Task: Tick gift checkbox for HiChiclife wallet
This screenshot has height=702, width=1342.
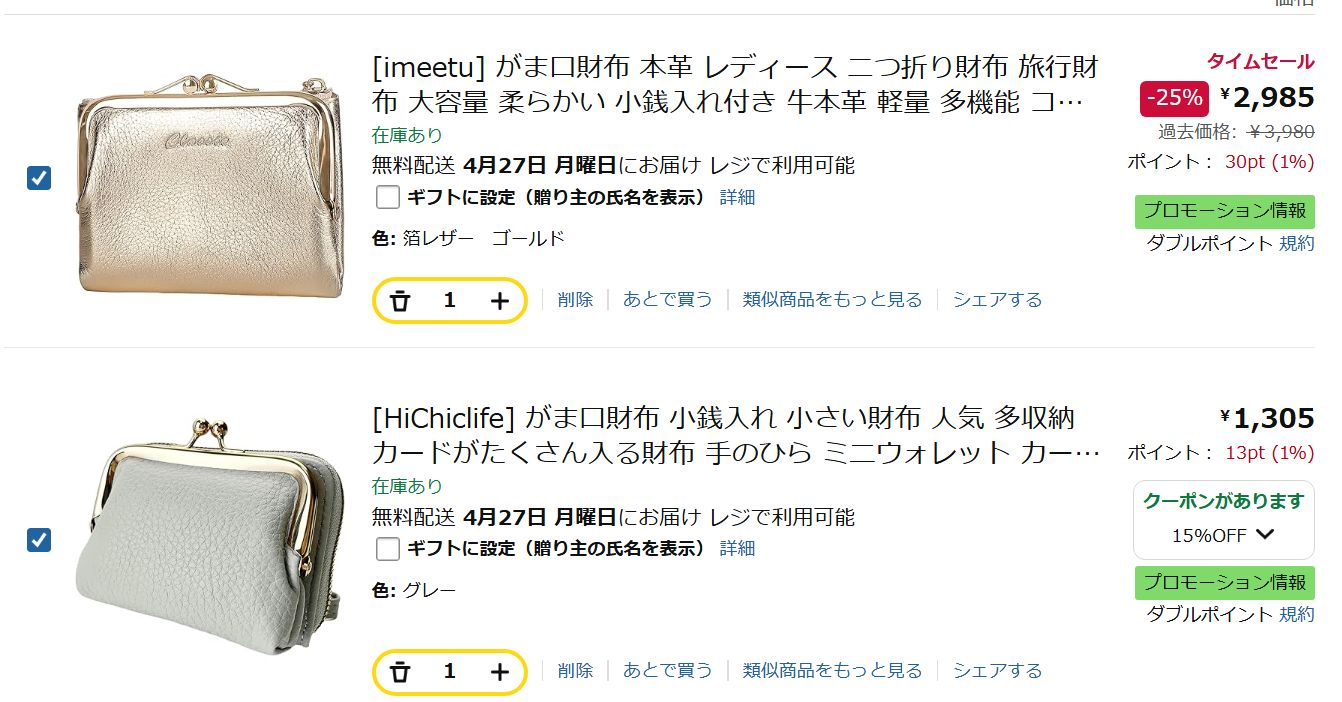Action: click(388, 548)
